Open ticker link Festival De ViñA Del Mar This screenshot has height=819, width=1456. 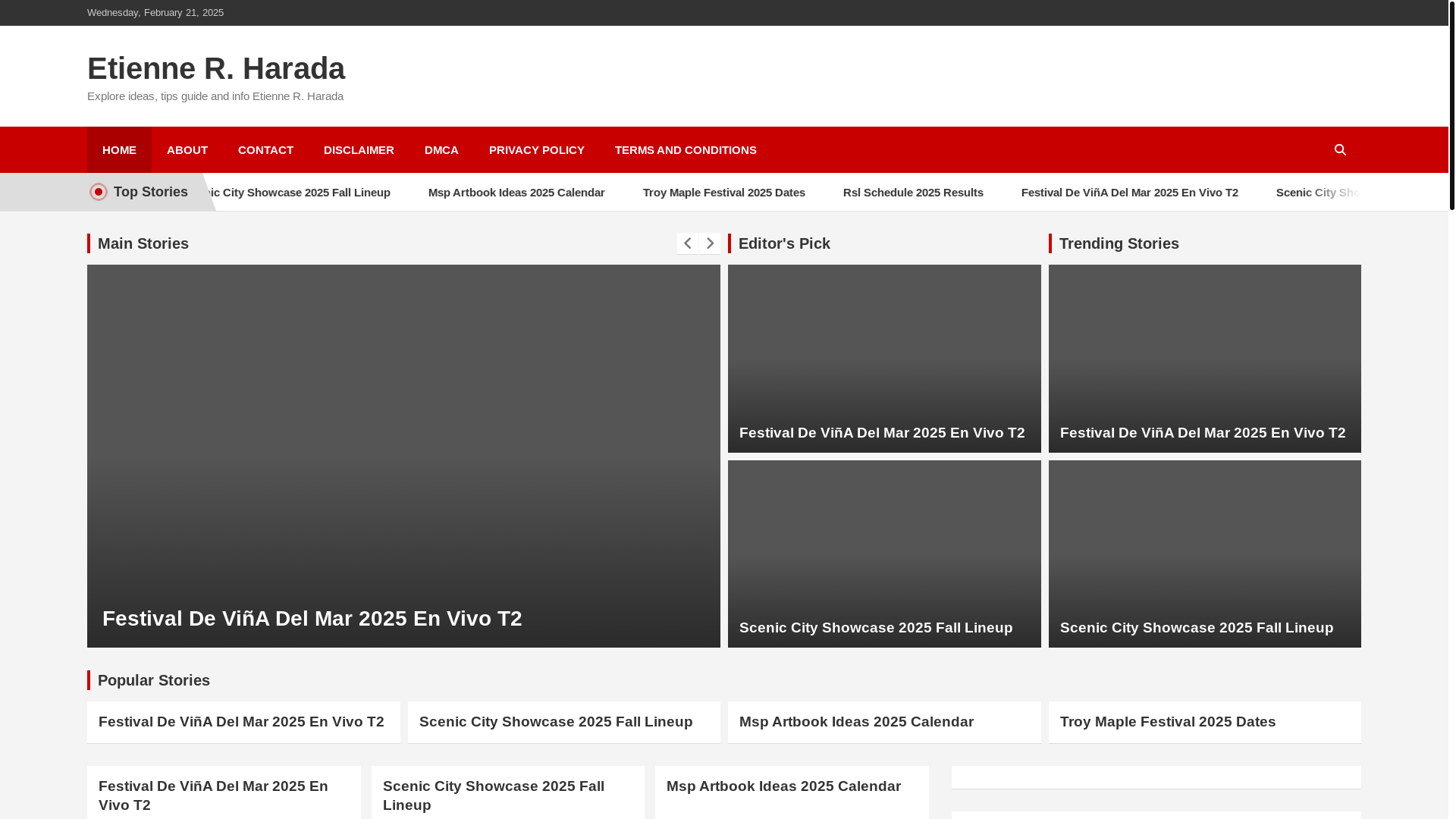(1130, 193)
